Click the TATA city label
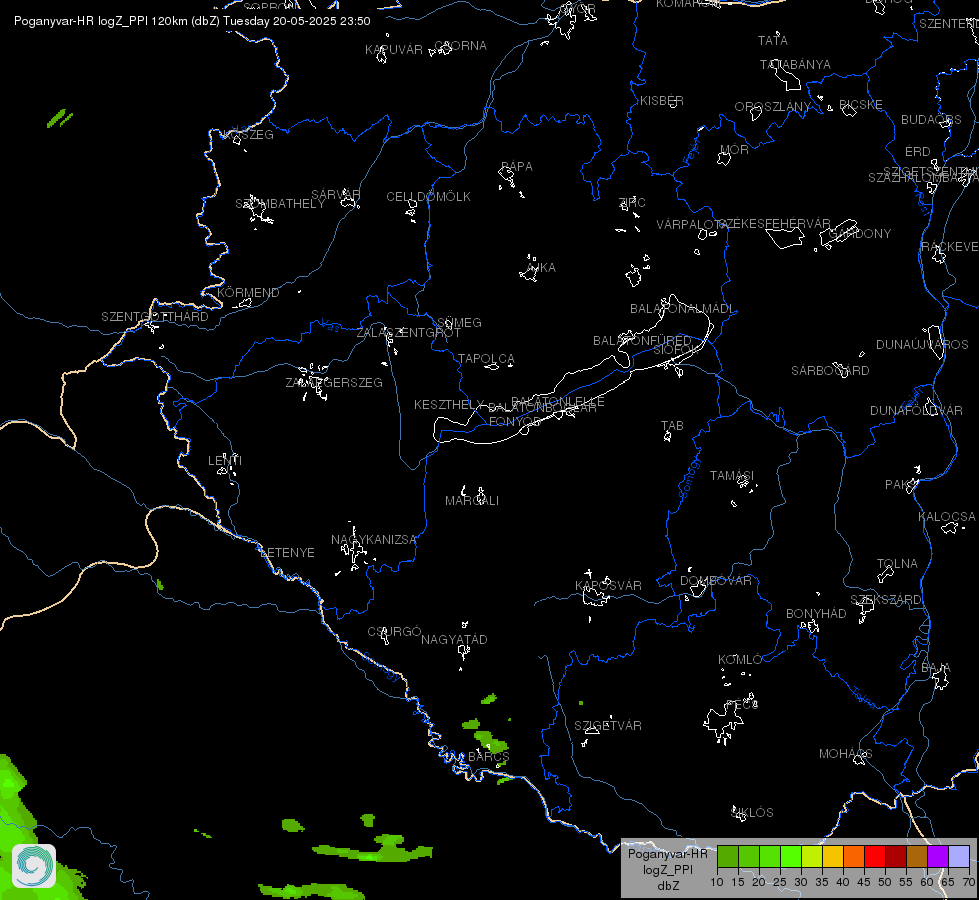 coord(773,41)
